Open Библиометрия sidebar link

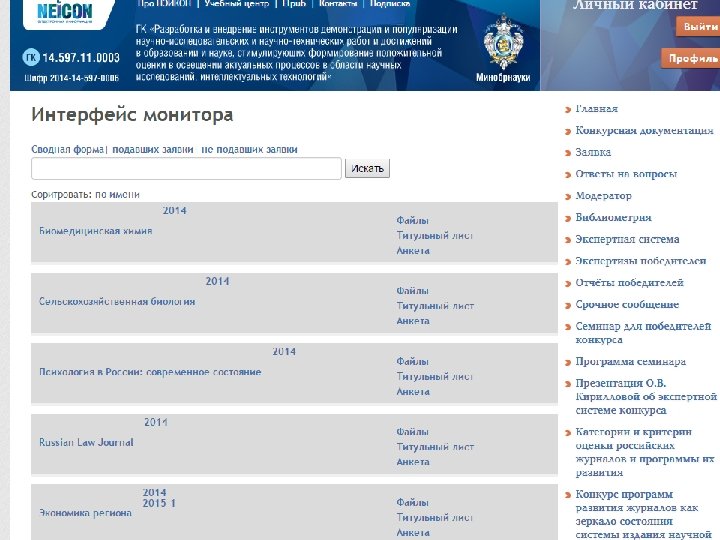613,217
